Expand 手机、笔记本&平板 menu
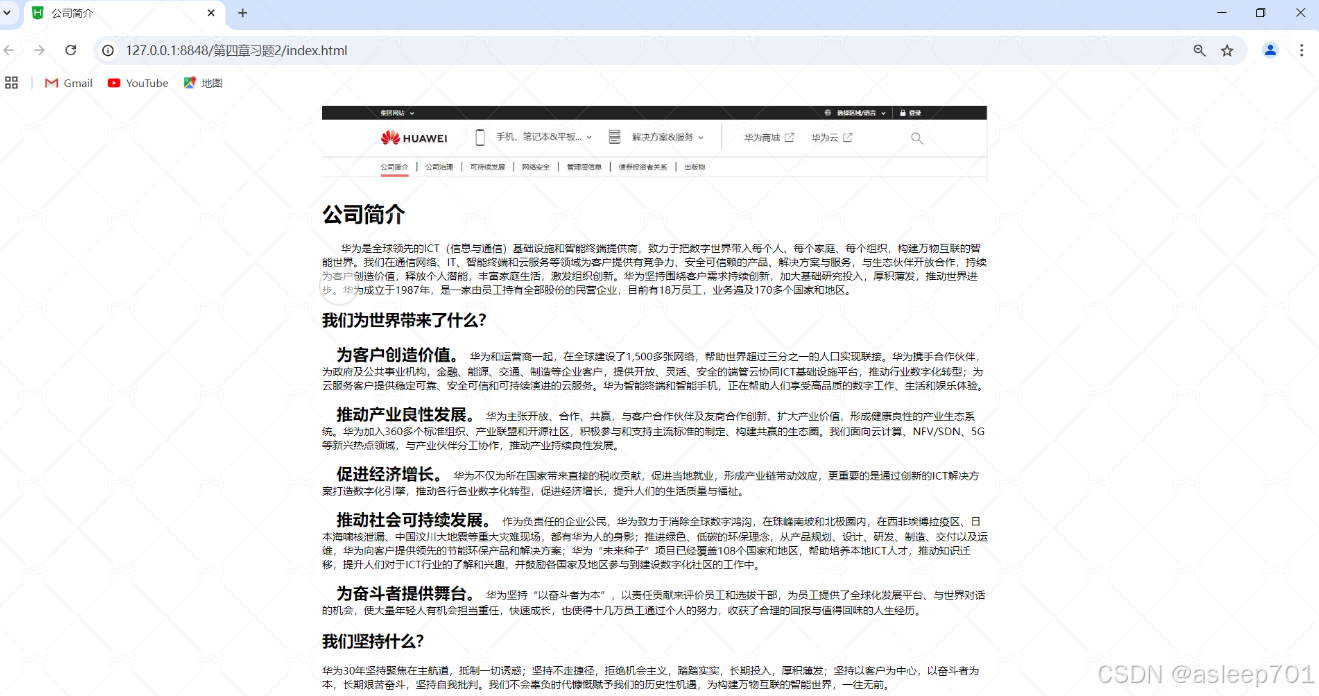1319x696 pixels. tap(545, 137)
